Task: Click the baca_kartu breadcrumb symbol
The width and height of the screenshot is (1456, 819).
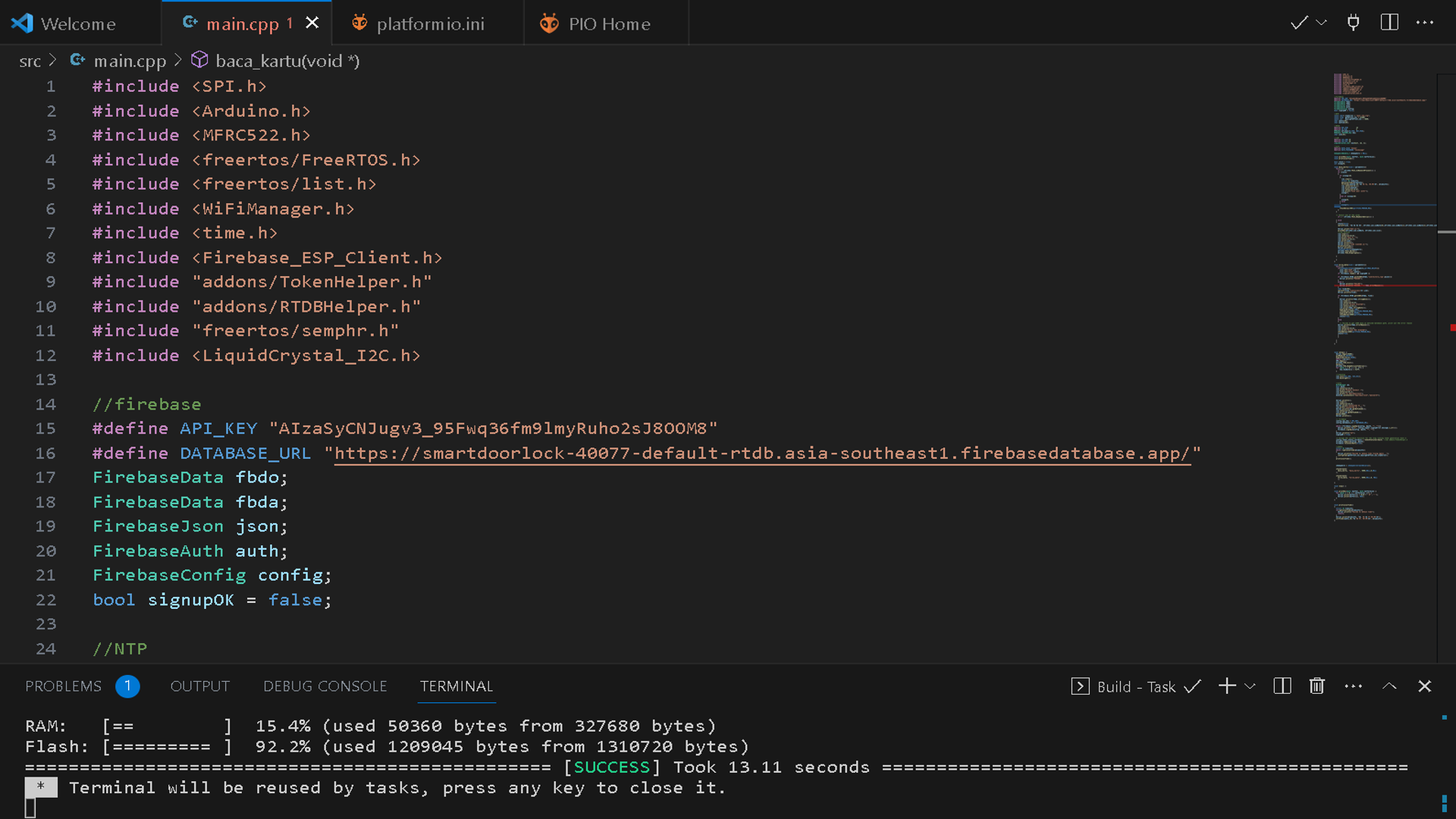Action: pos(287,61)
